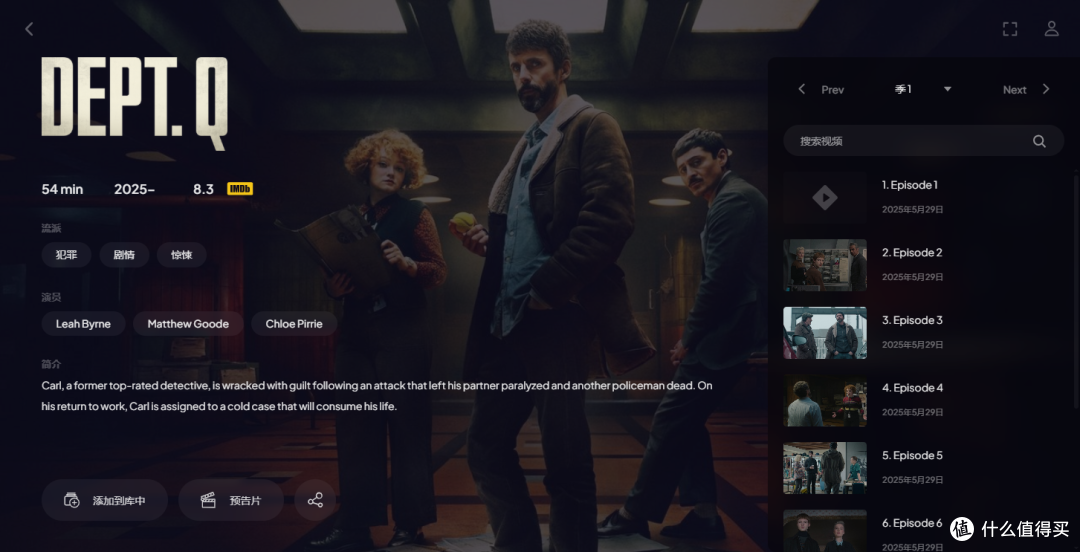Open Episode 3 thumbnail
Viewport: 1080px width, 552px height.
[825, 333]
